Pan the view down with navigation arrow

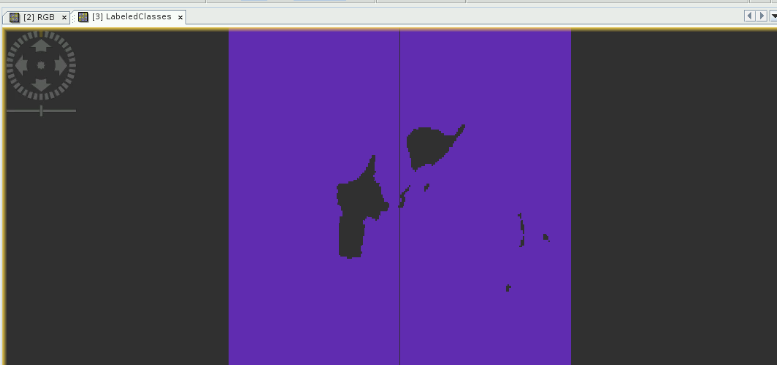(x=41, y=84)
